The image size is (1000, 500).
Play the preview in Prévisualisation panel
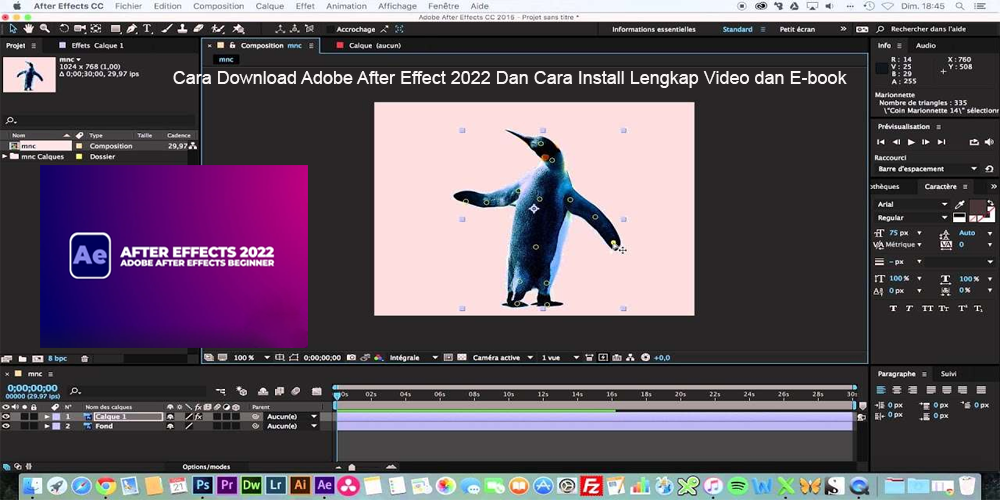tap(911, 142)
